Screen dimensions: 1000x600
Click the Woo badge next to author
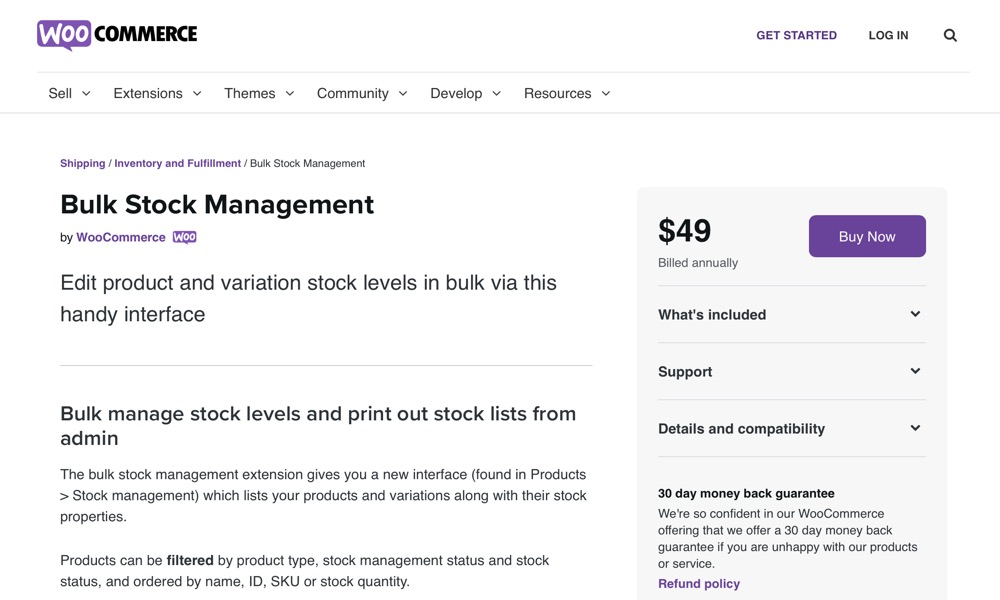[x=185, y=237]
